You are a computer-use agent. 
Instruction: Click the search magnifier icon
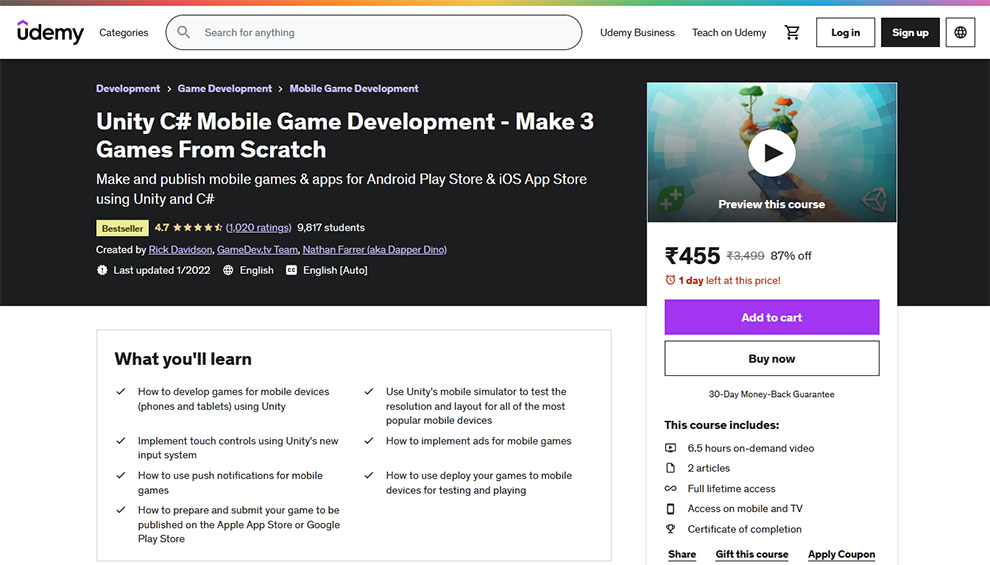click(184, 32)
